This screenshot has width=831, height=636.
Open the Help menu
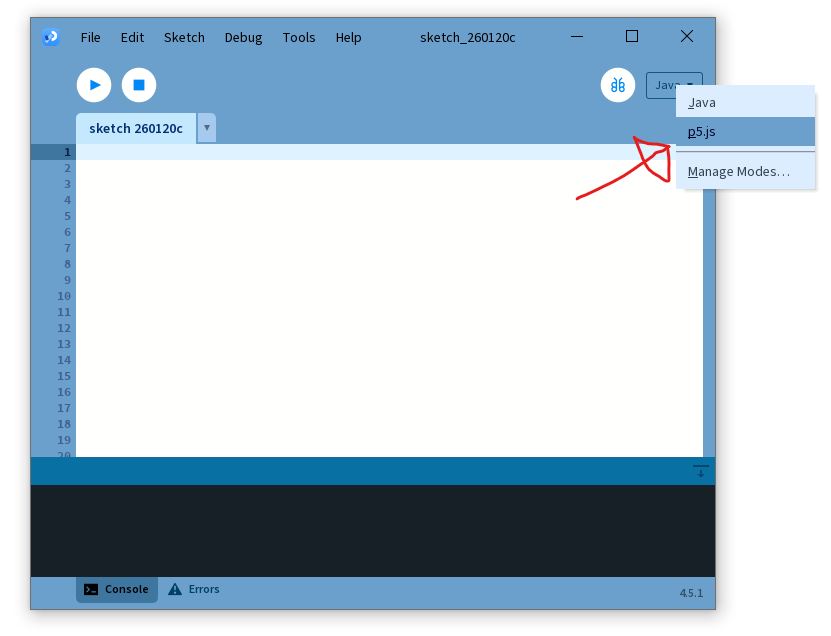click(349, 37)
